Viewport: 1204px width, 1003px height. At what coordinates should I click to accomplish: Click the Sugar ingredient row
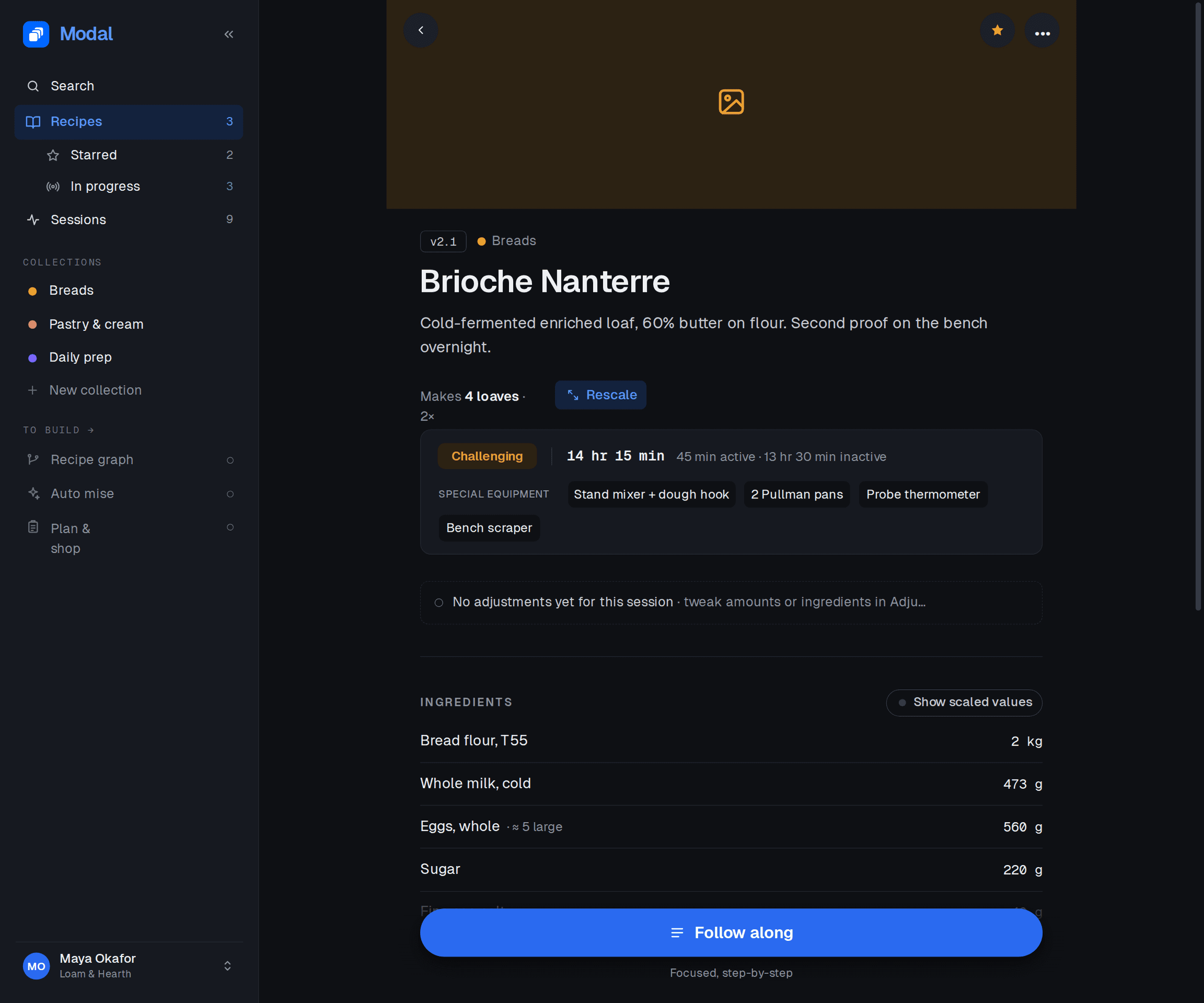[x=731, y=869]
